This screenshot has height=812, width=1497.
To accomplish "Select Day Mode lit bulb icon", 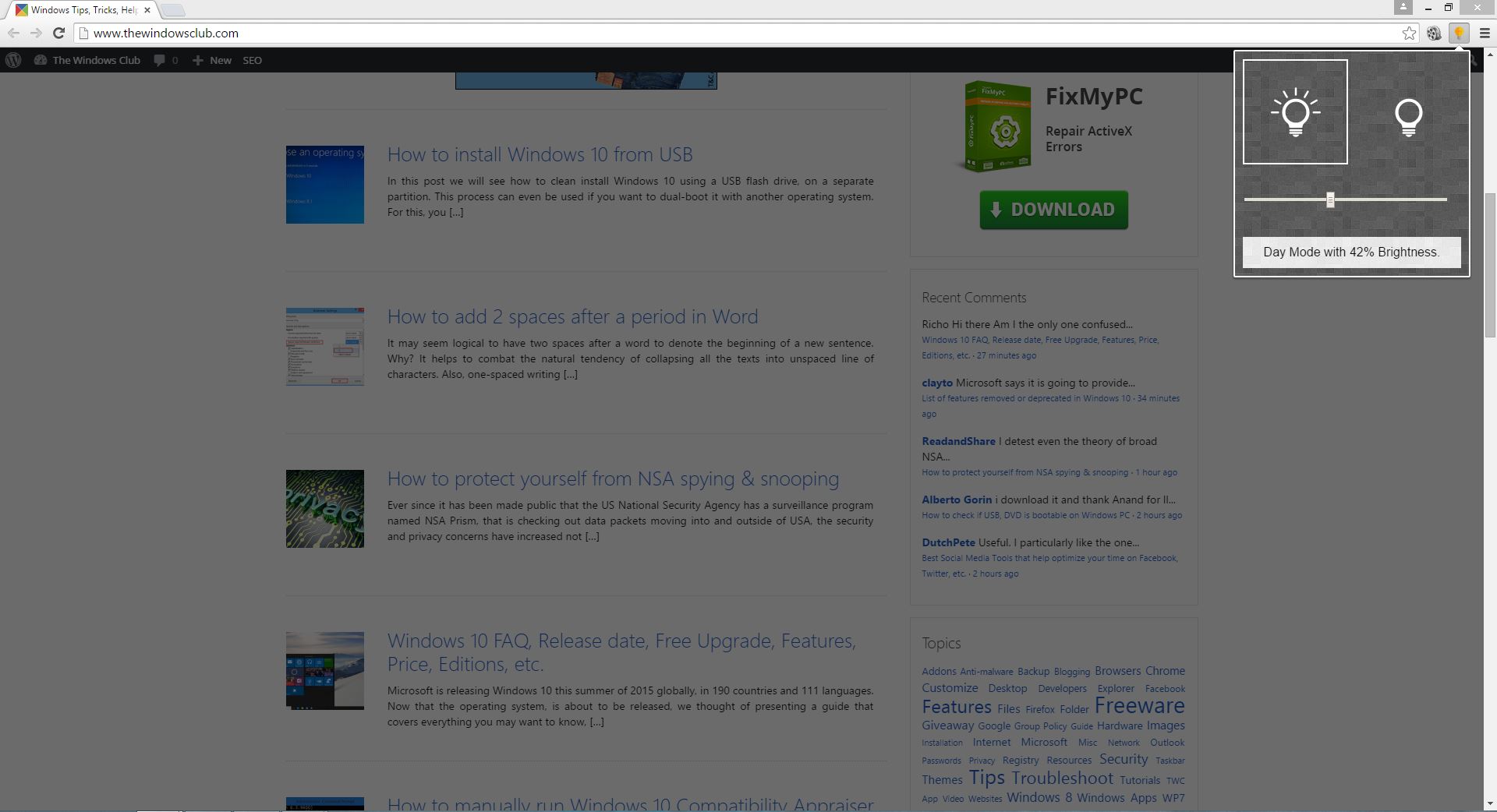I will coord(1295,112).
